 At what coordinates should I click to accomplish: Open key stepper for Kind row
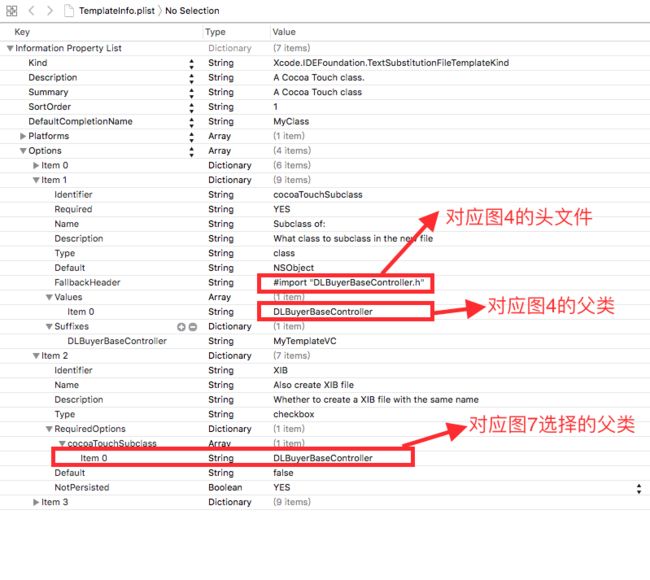191,63
